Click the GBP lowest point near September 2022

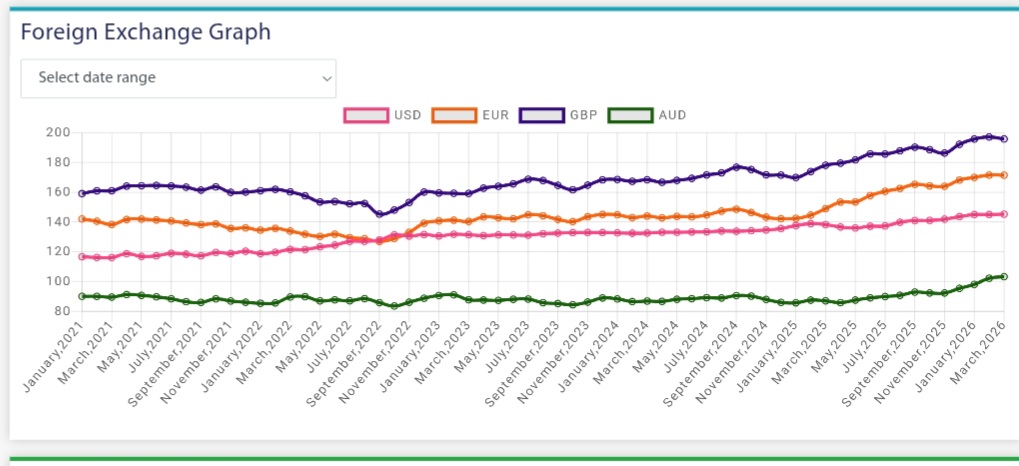[378, 214]
